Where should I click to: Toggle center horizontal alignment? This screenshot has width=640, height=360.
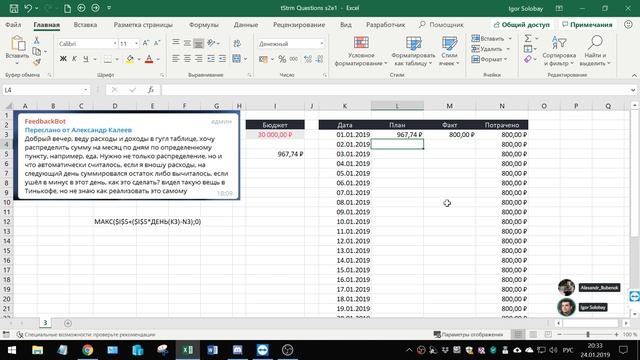[187, 59]
